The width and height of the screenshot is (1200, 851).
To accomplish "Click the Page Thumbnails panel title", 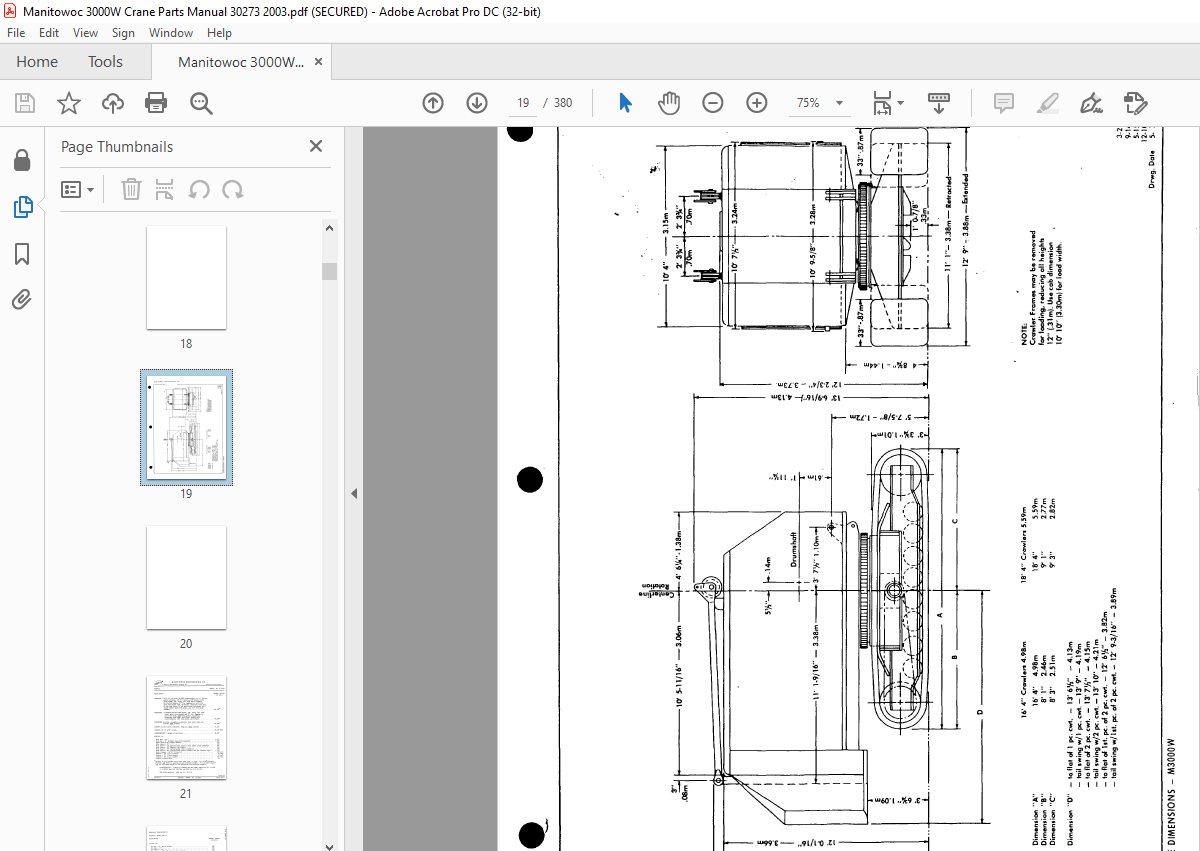I will click(x=117, y=146).
